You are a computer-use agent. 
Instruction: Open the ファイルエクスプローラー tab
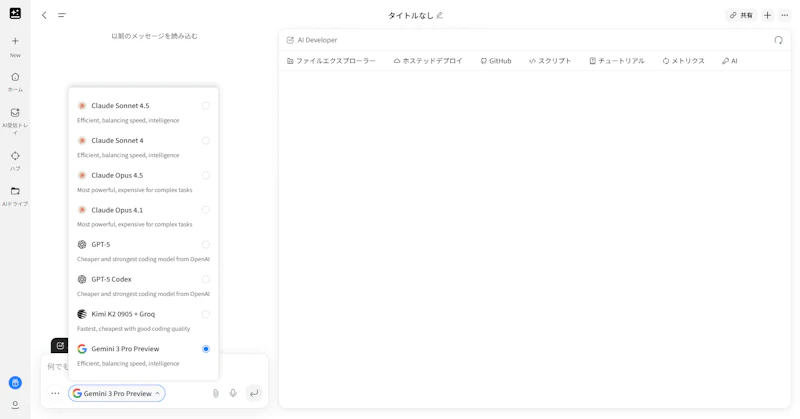[x=331, y=61]
